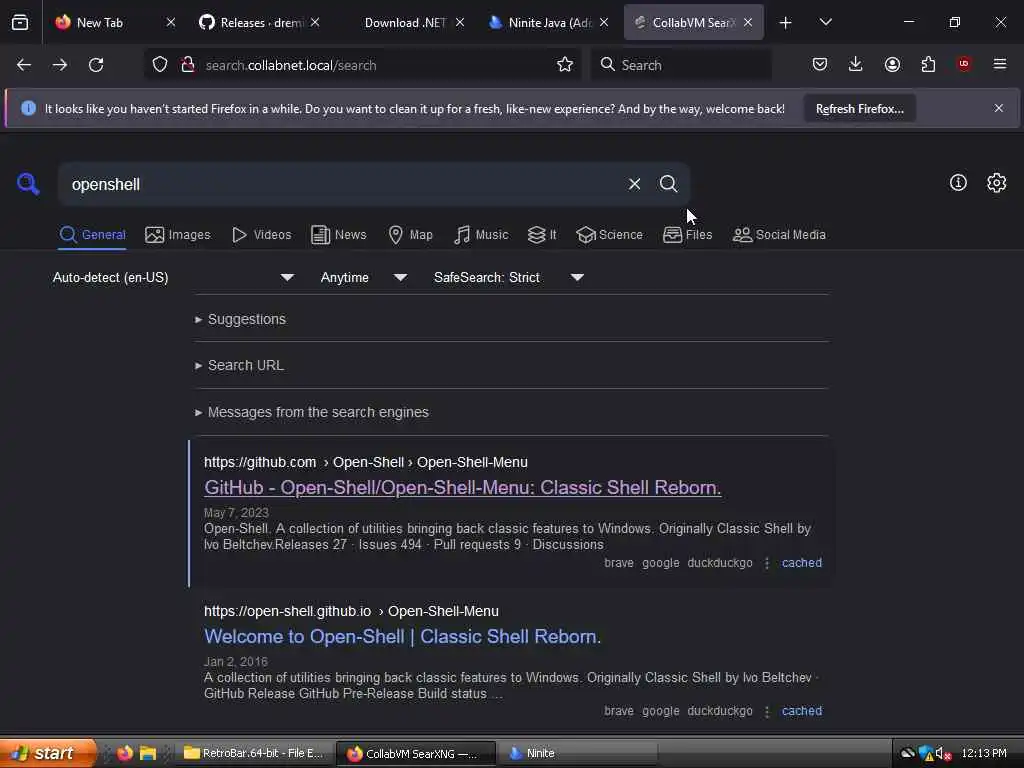Image resolution: width=1024 pixels, height=768 pixels.
Task: Open a new browser tab
Action: click(786, 23)
